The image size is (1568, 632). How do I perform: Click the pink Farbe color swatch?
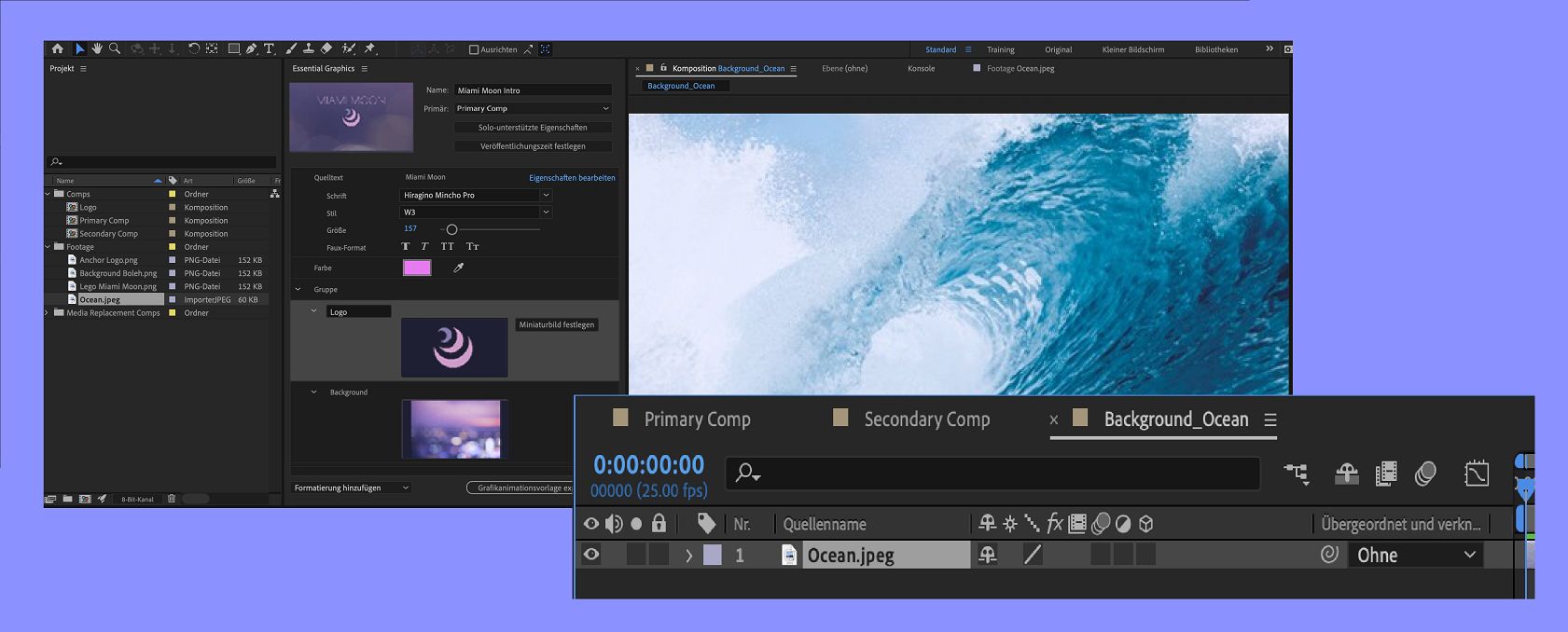pyautogui.click(x=417, y=268)
